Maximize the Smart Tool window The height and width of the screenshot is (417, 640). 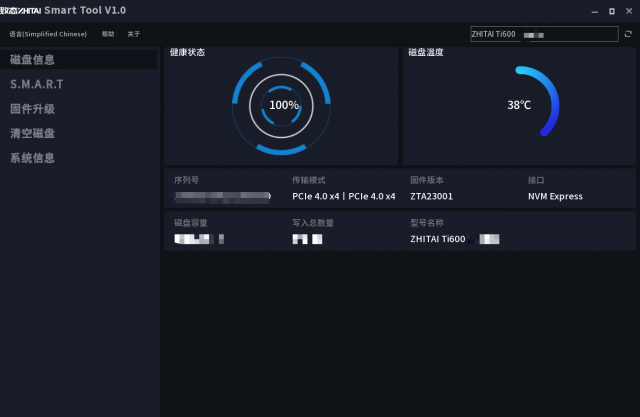click(x=612, y=11)
